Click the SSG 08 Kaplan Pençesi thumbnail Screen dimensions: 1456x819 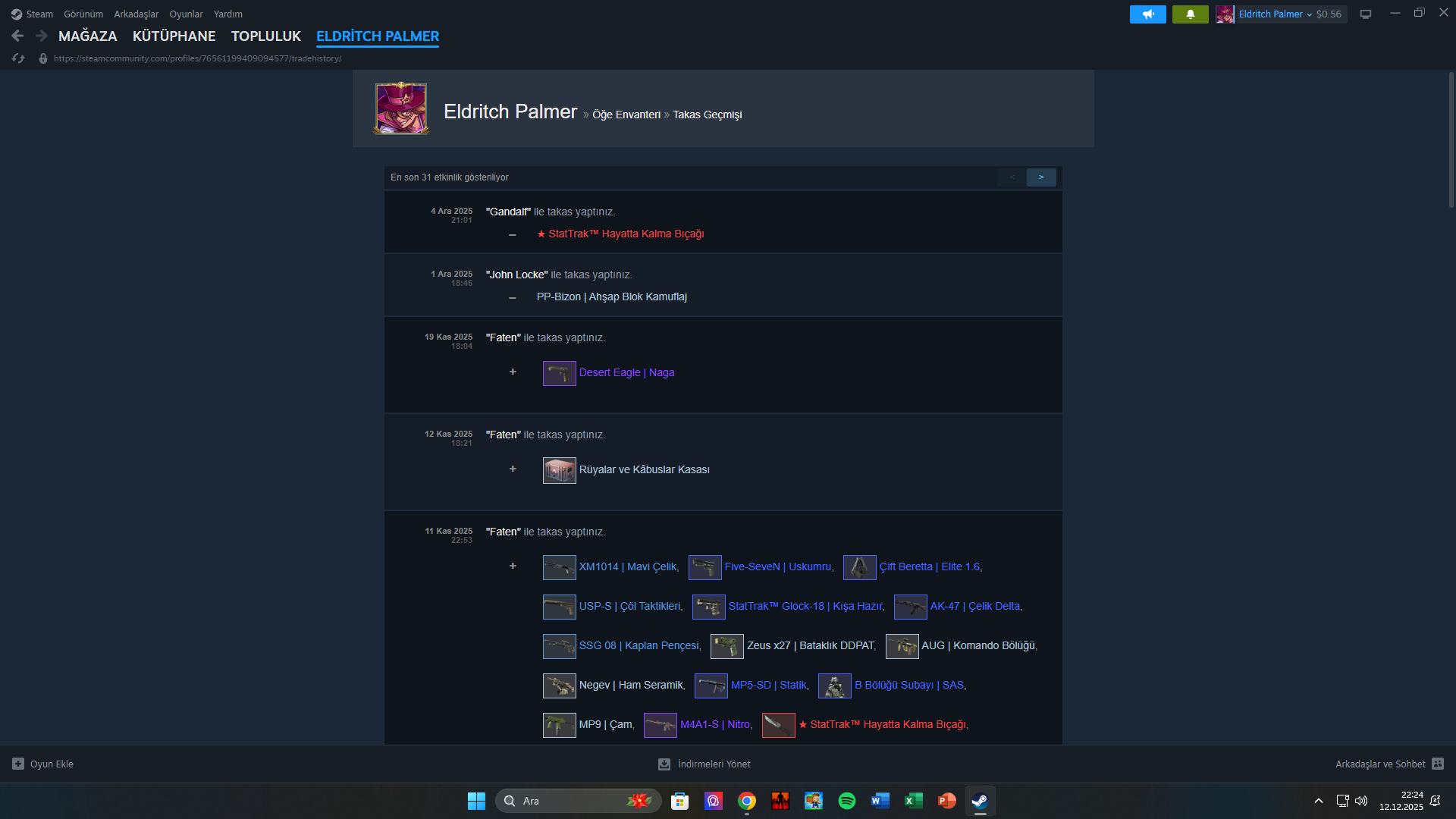click(x=560, y=646)
